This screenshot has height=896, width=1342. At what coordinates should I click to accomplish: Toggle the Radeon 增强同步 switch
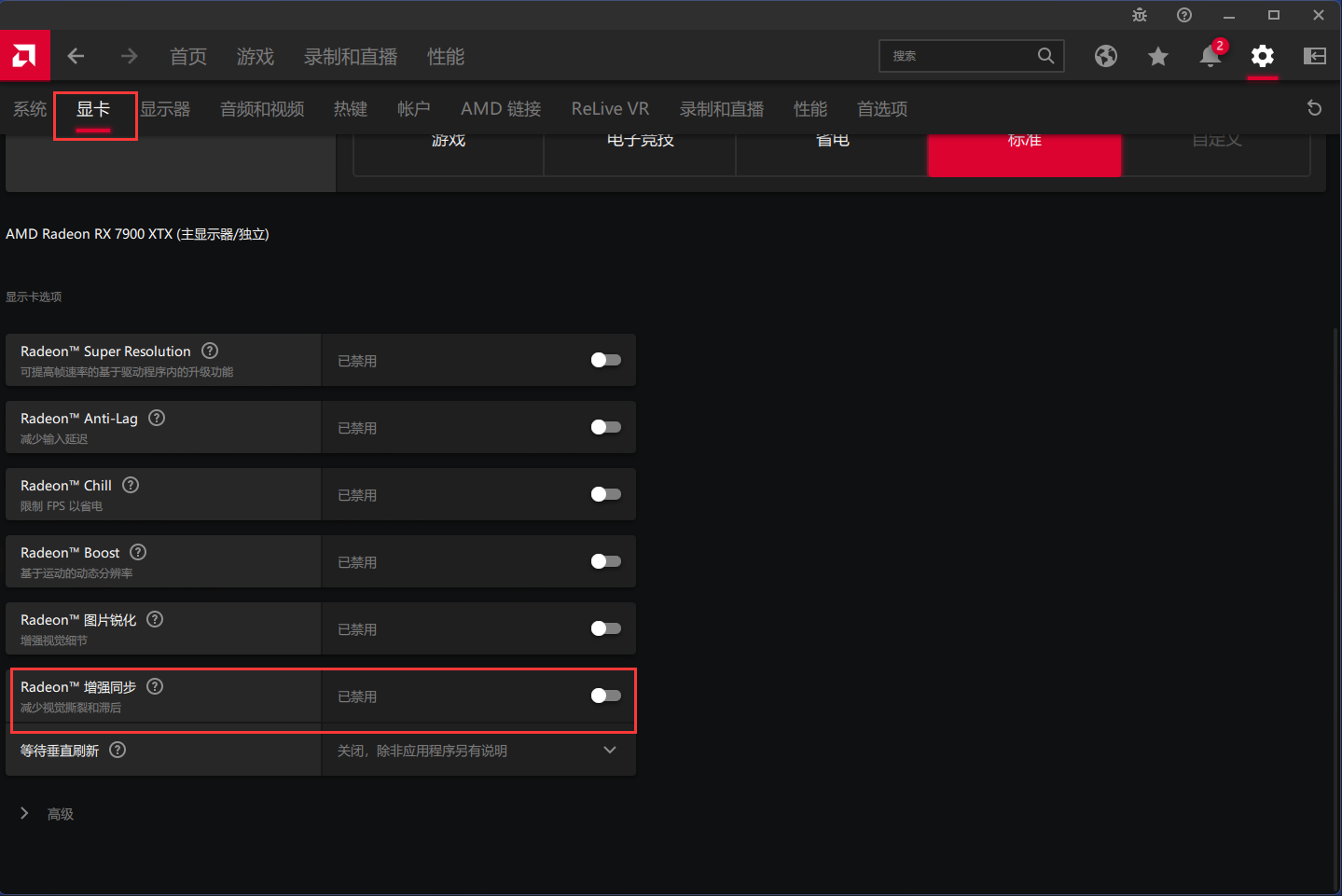pos(606,696)
